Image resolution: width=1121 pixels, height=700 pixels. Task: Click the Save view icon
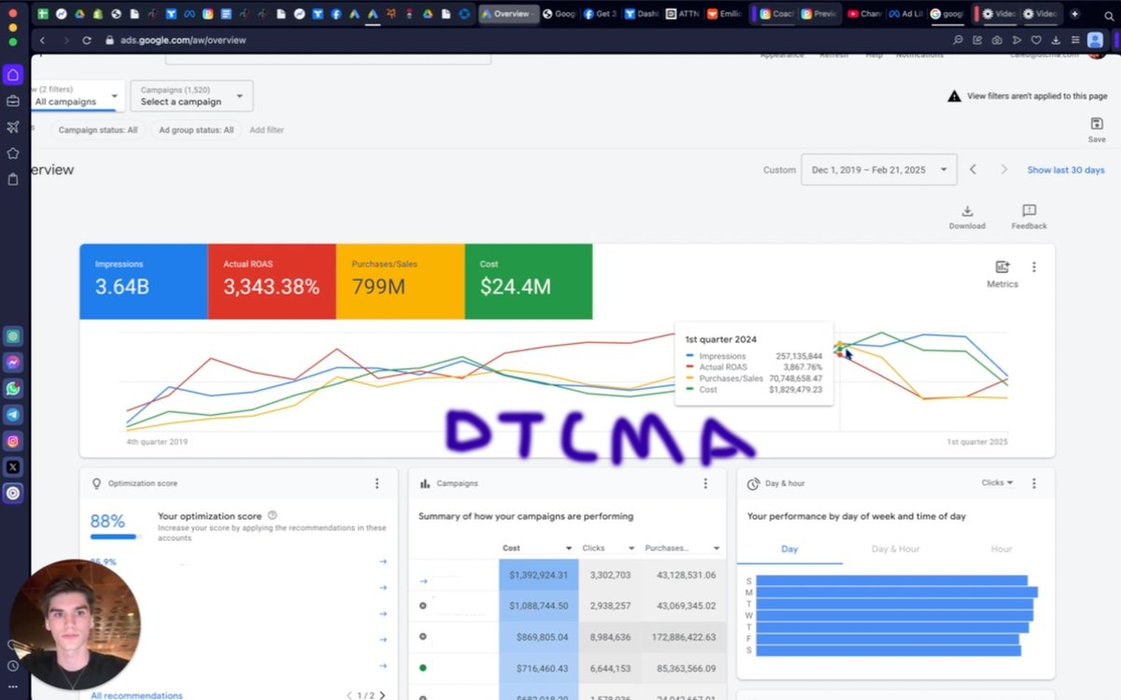[x=1096, y=125]
